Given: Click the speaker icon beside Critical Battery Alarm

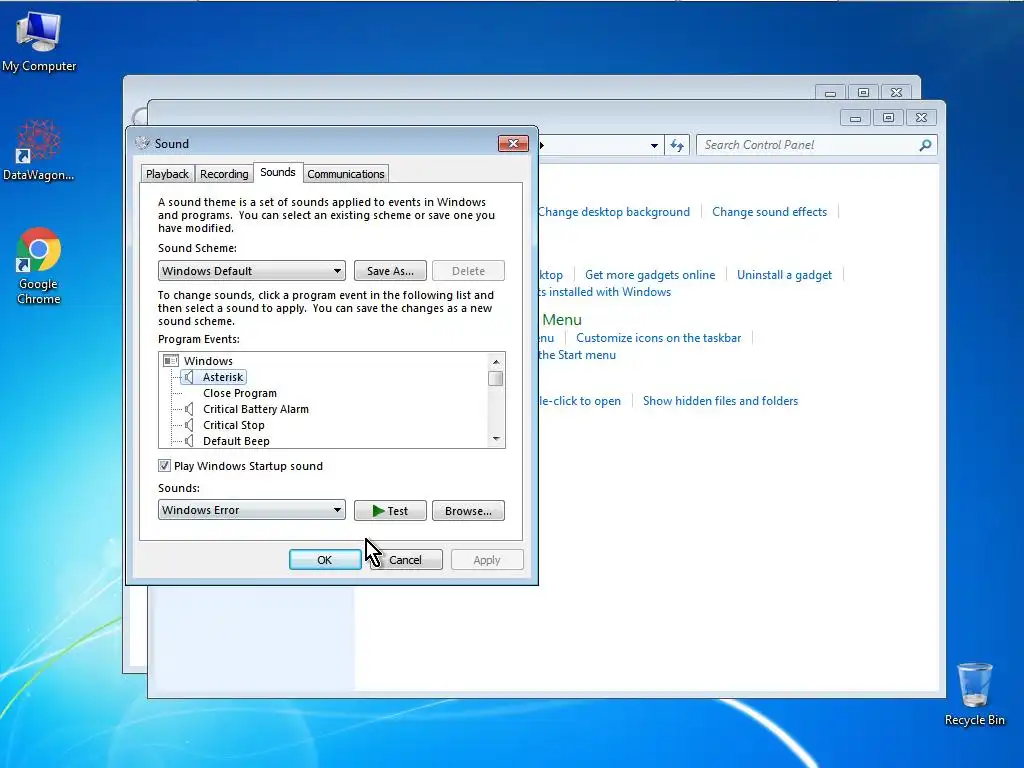Looking at the screenshot, I should (x=189, y=409).
